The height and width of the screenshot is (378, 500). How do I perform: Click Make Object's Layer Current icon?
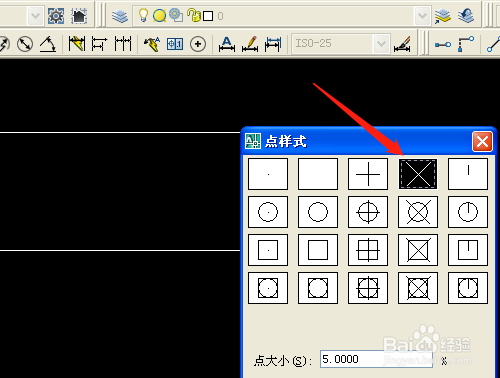click(442, 16)
